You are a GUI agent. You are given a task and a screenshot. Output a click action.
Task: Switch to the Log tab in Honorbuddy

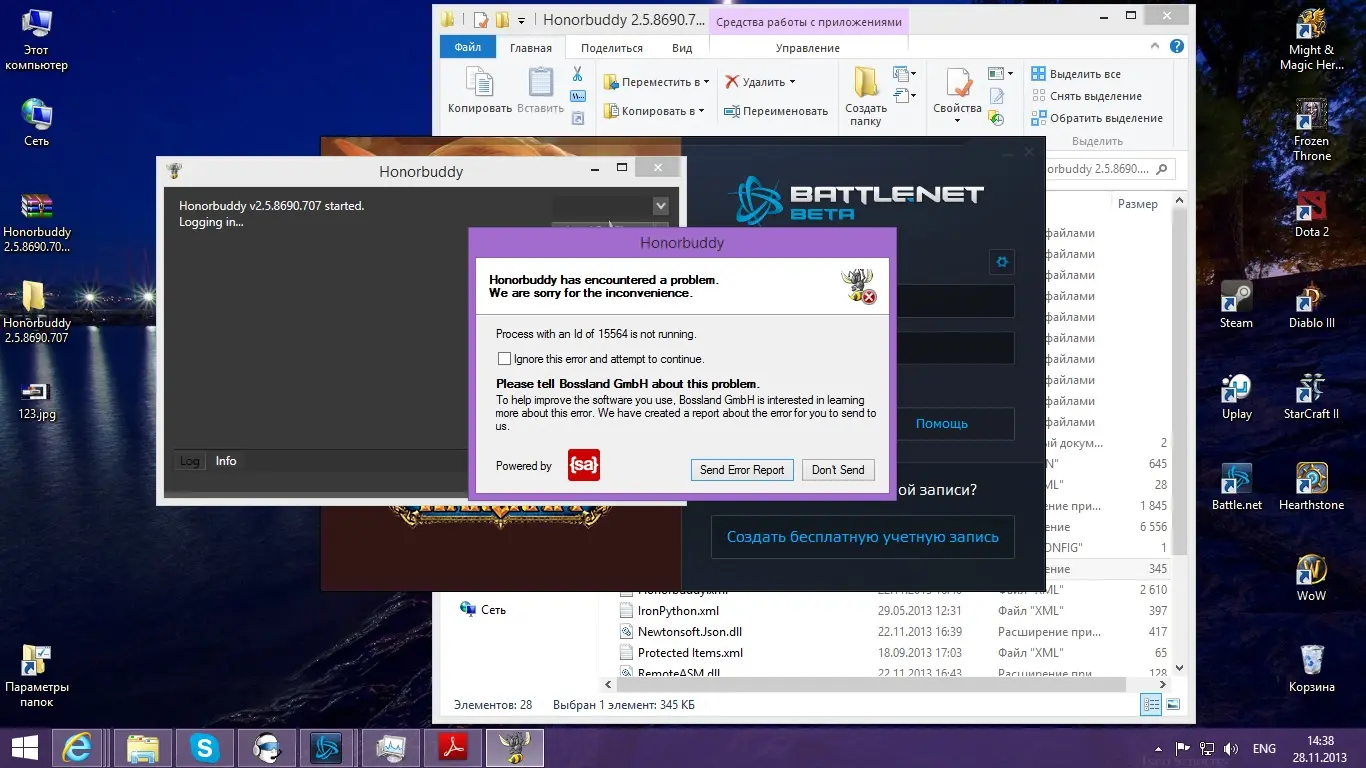tap(190, 461)
